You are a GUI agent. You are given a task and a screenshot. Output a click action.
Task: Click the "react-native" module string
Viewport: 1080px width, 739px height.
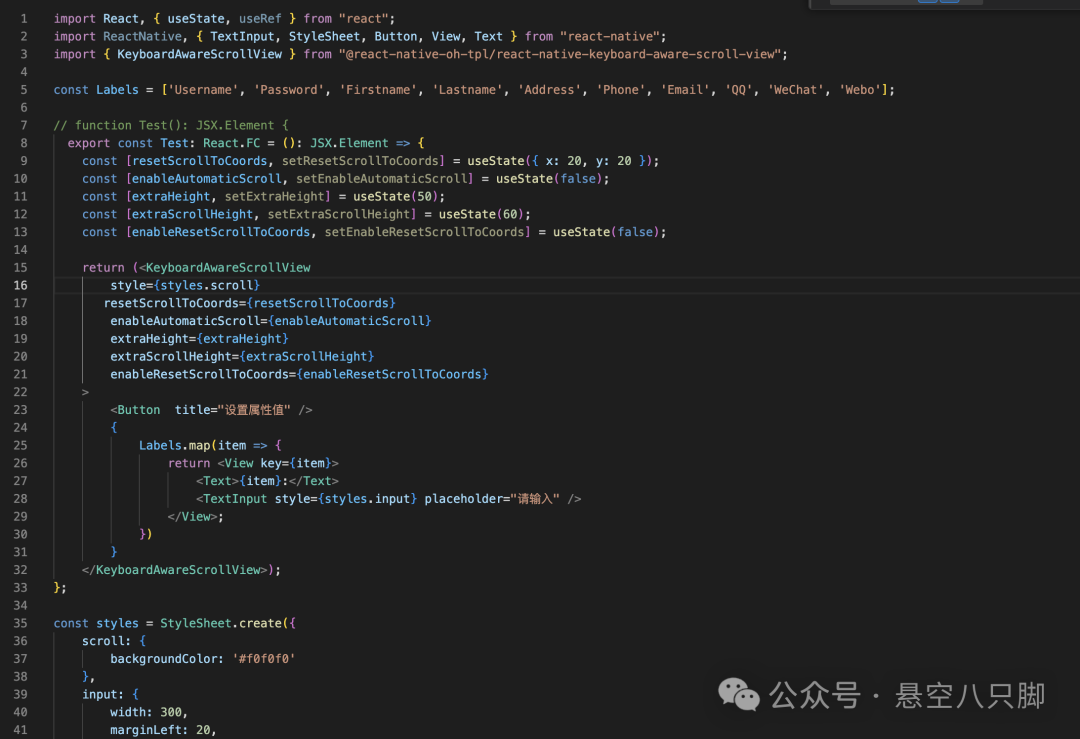[x=610, y=37]
